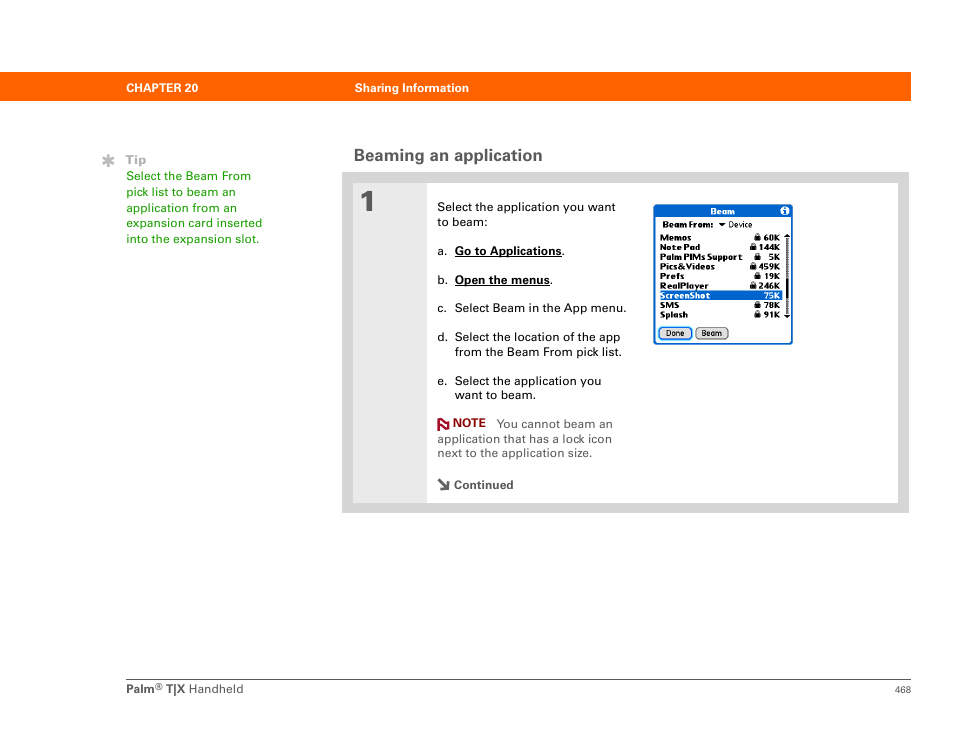This screenshot has height=738, width=954.
Task: Click the 75K size of ScreenShot
Action: (771, 296)
